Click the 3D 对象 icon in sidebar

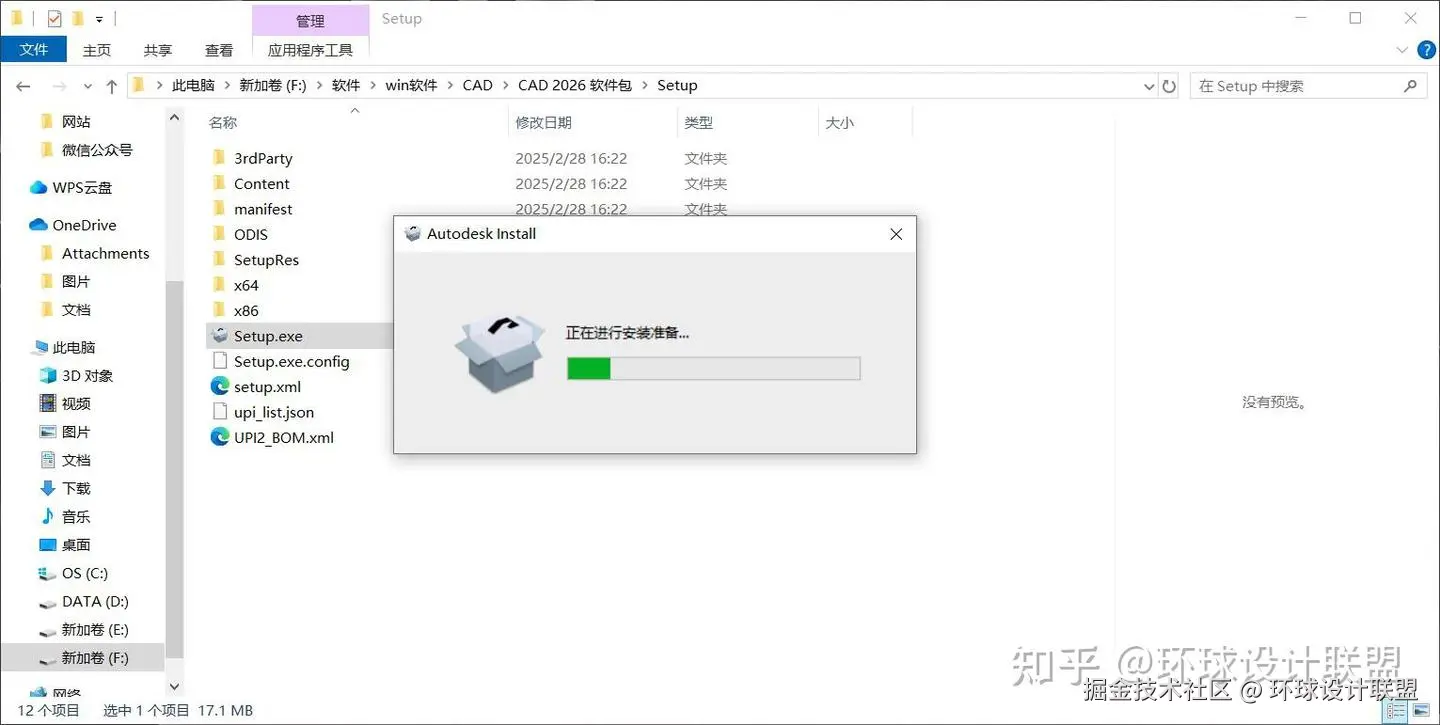tap(47, 376)
